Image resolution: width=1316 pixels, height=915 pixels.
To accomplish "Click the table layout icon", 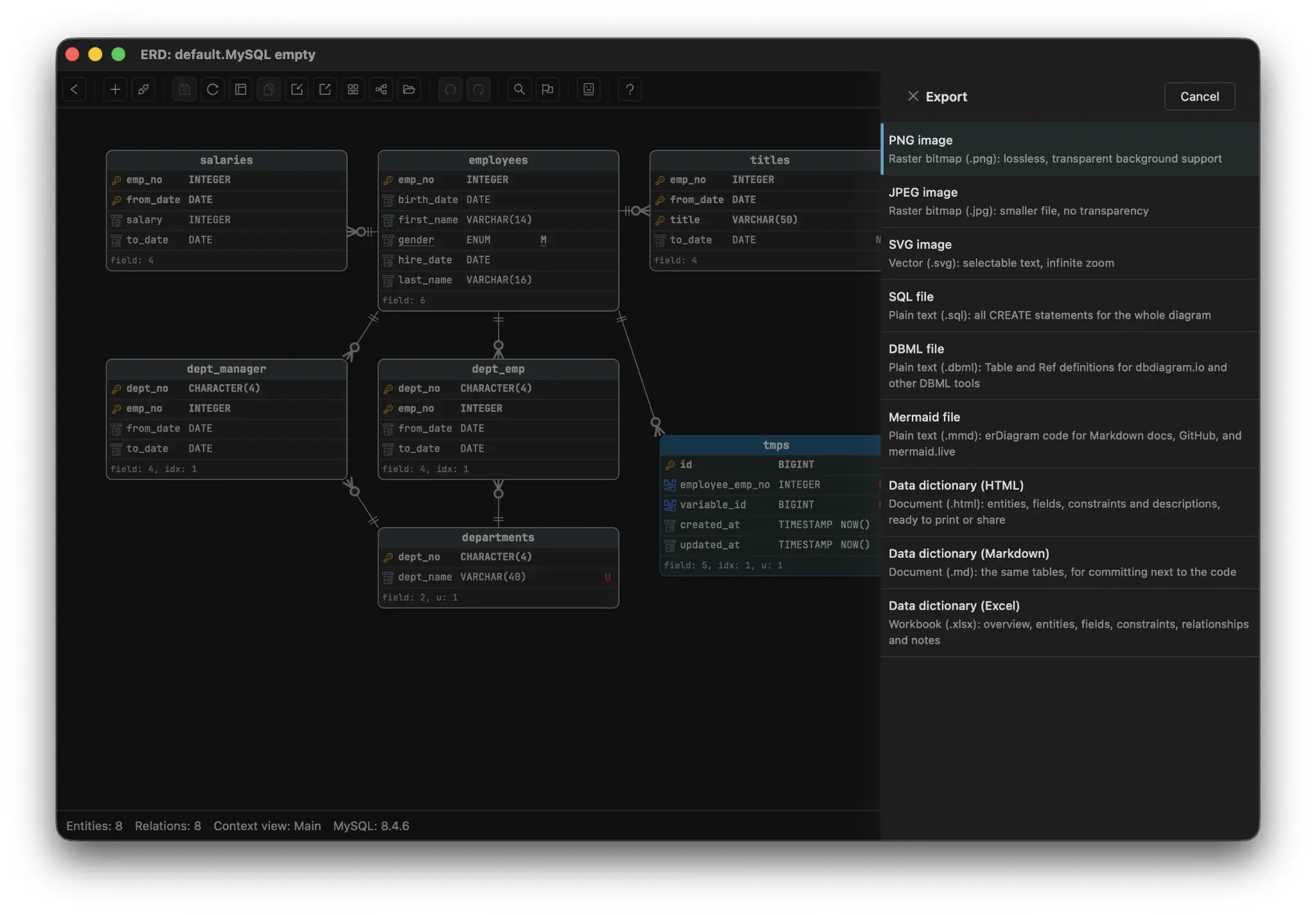I will [x=241, y=89].
